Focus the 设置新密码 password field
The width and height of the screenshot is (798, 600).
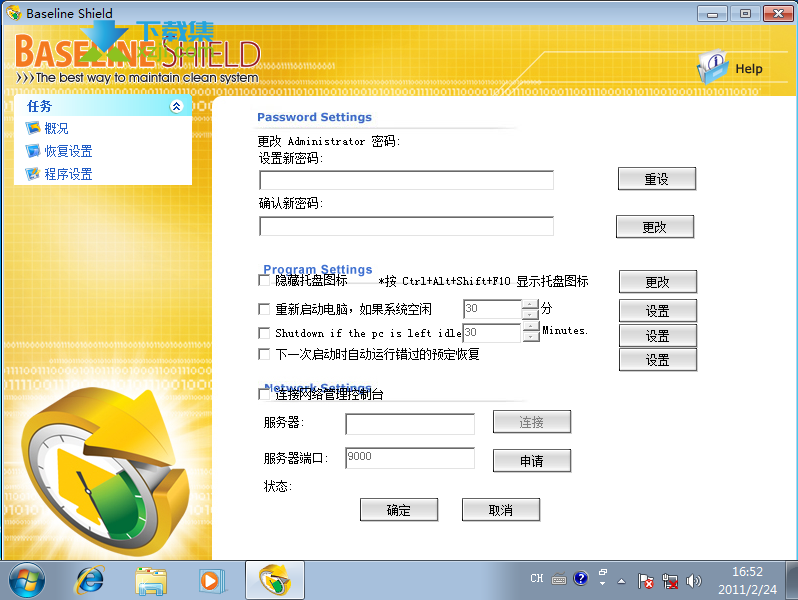[x=406, y=180]
